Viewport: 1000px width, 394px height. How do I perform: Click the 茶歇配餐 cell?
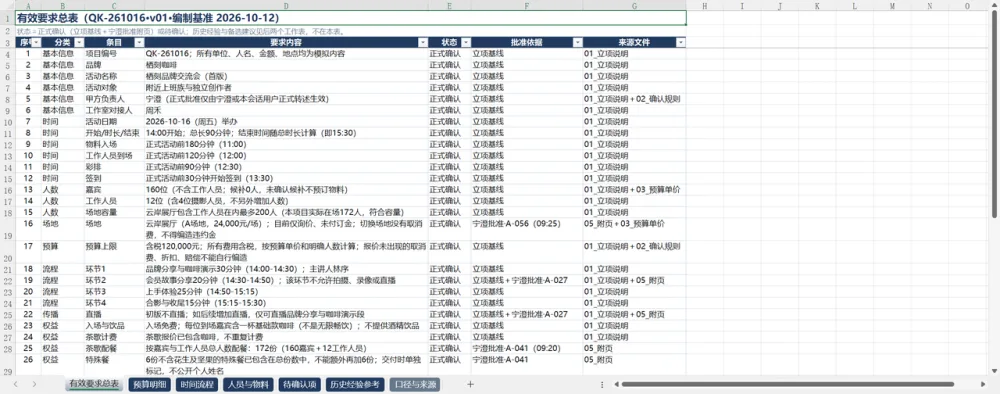[x=114, y=349]
